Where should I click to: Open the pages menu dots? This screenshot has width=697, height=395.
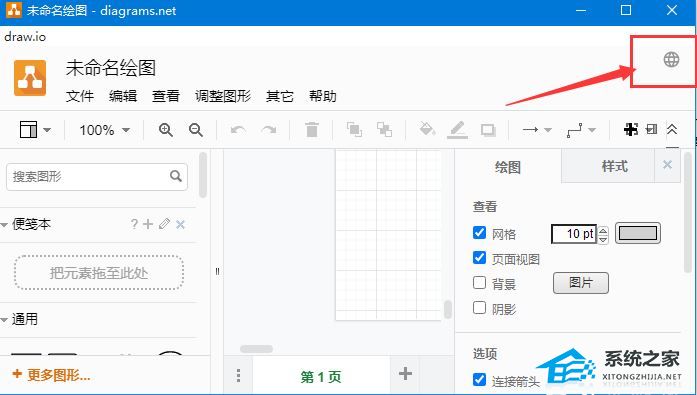tap(239, 375)
